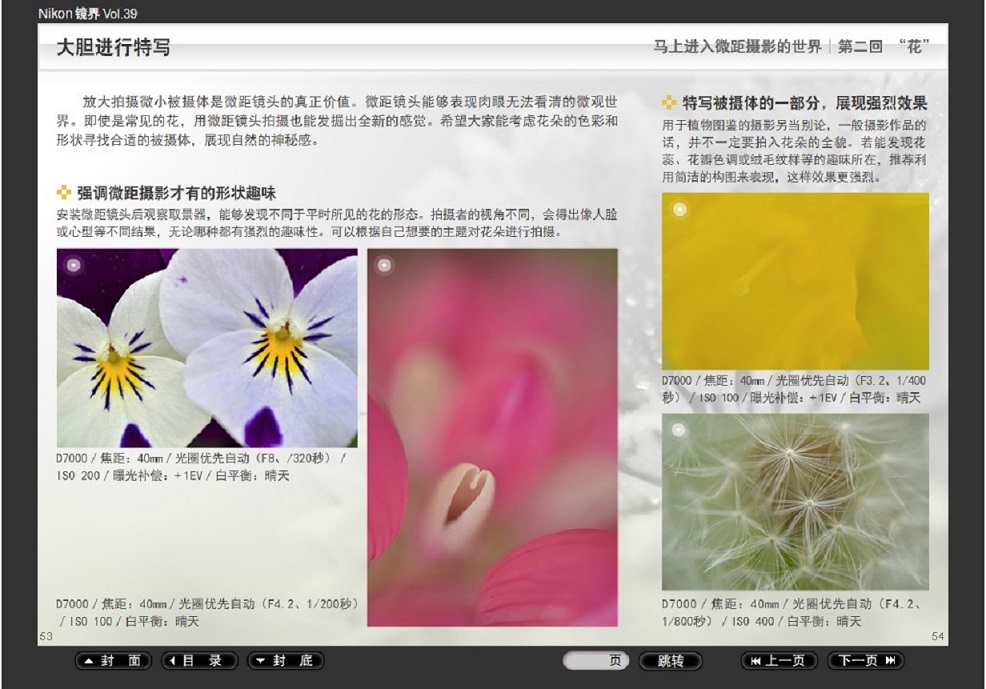Open the yellow flower macro photo

tap(795, 281)
